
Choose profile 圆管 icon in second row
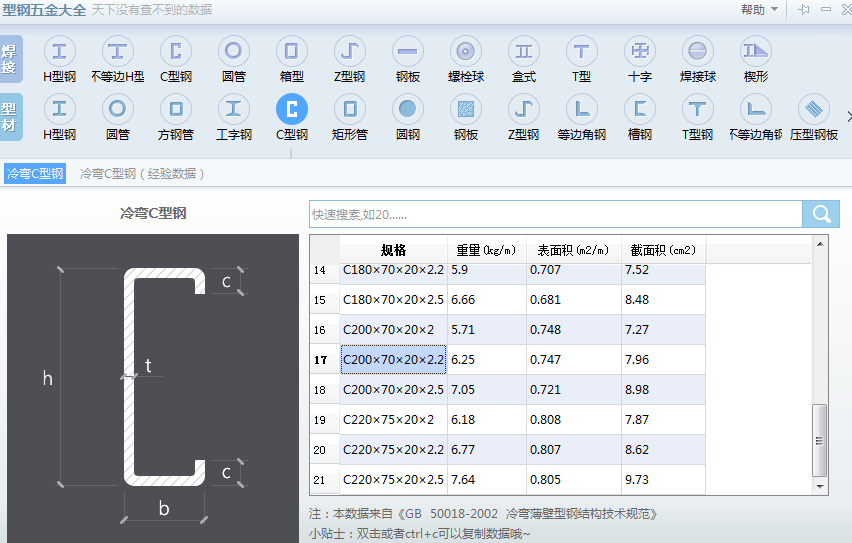click(x=117, y=109)
